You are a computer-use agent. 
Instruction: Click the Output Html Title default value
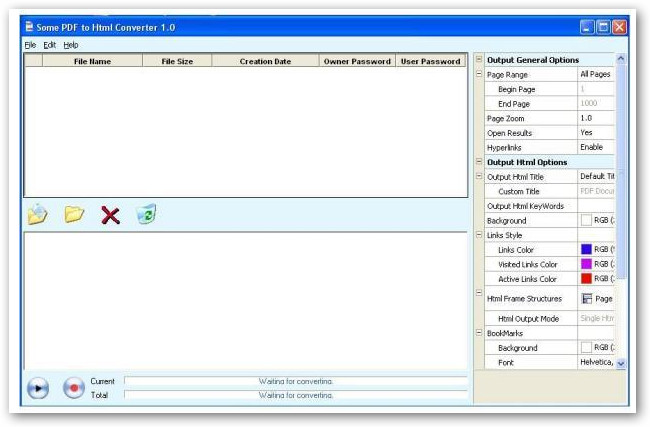click(596, 176)
